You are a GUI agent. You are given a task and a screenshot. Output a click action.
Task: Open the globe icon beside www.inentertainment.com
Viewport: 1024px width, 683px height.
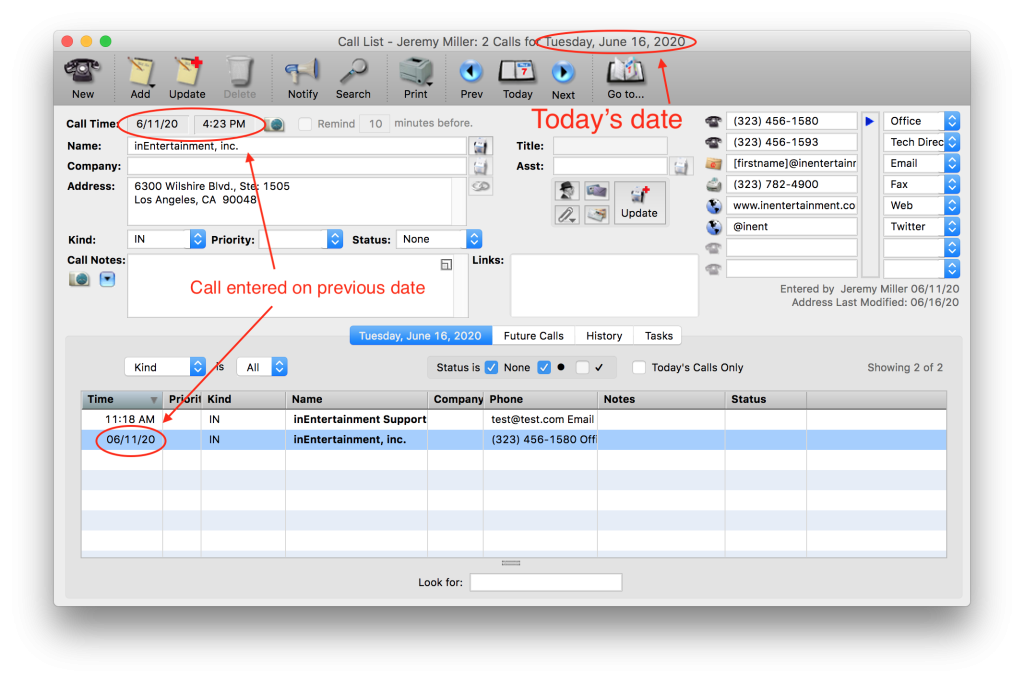click(714, 206)
